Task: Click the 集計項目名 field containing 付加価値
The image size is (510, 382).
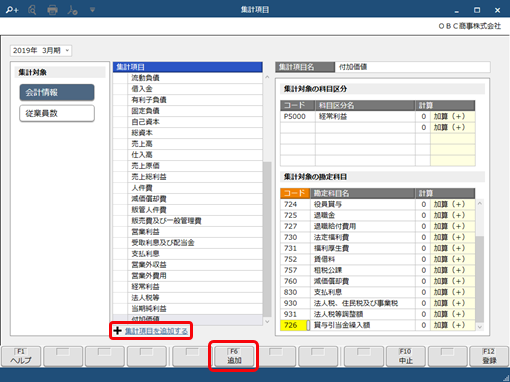Action: [x=413, y=67]
